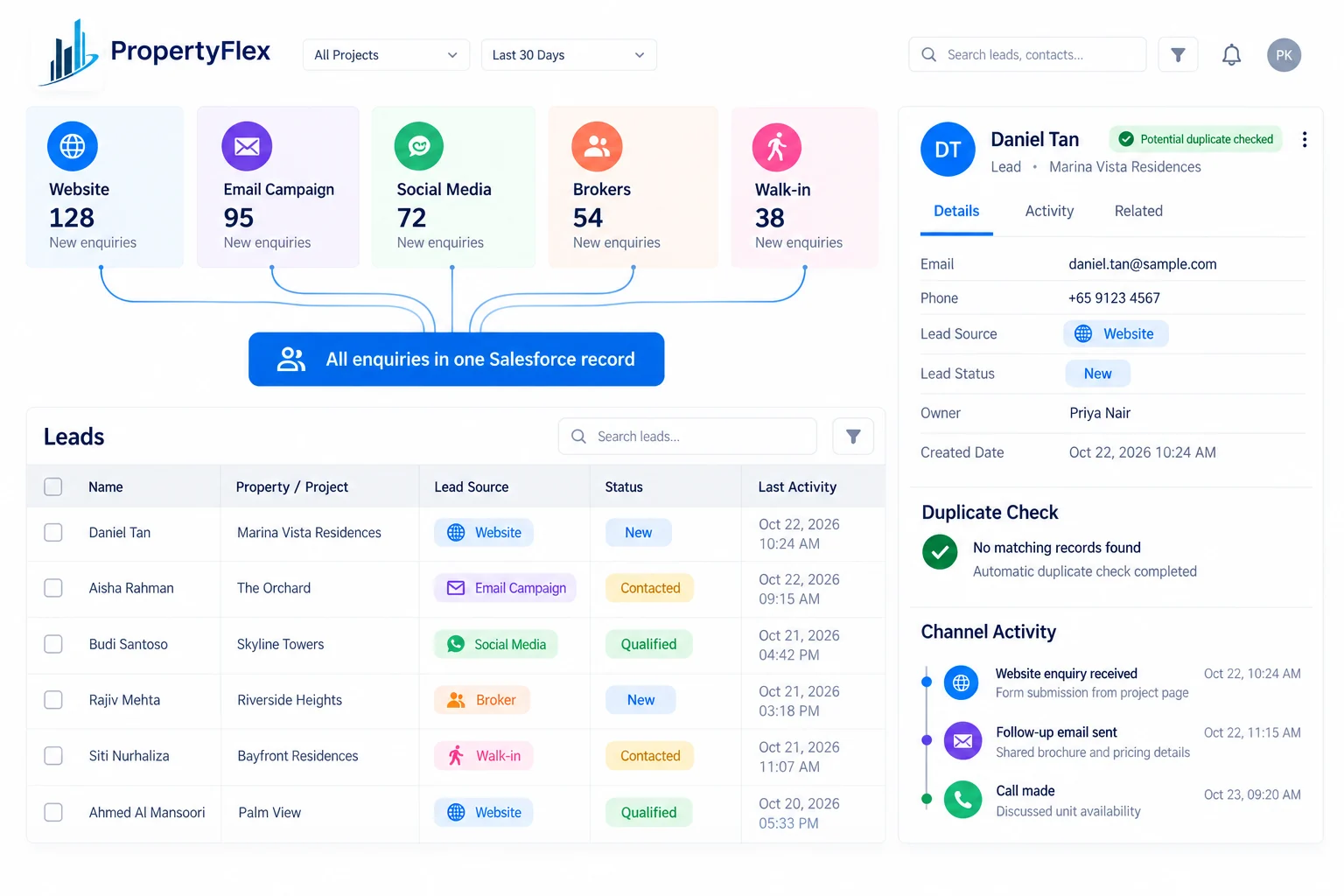Image resolution: width=1344 pixels, height=896 pixels.
Task: Click the New lead status pill in details
Action: (x=1097, y=374)
